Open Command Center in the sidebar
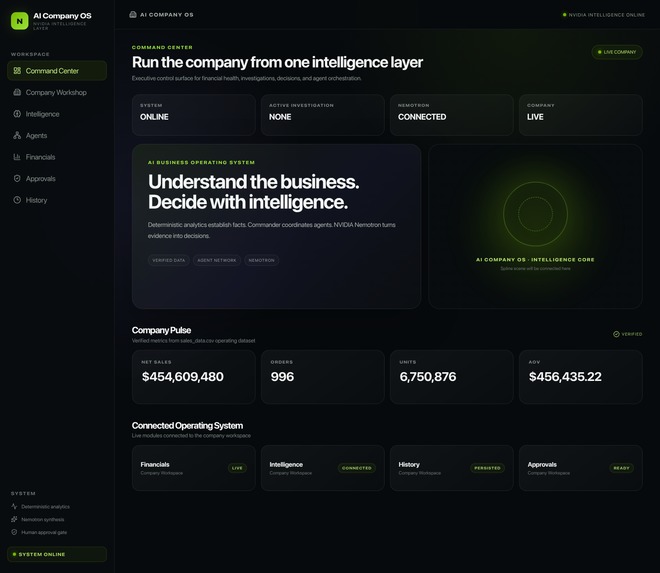This screenshot has width=660, height=573. pyautogui.click(x=57, y=71)
